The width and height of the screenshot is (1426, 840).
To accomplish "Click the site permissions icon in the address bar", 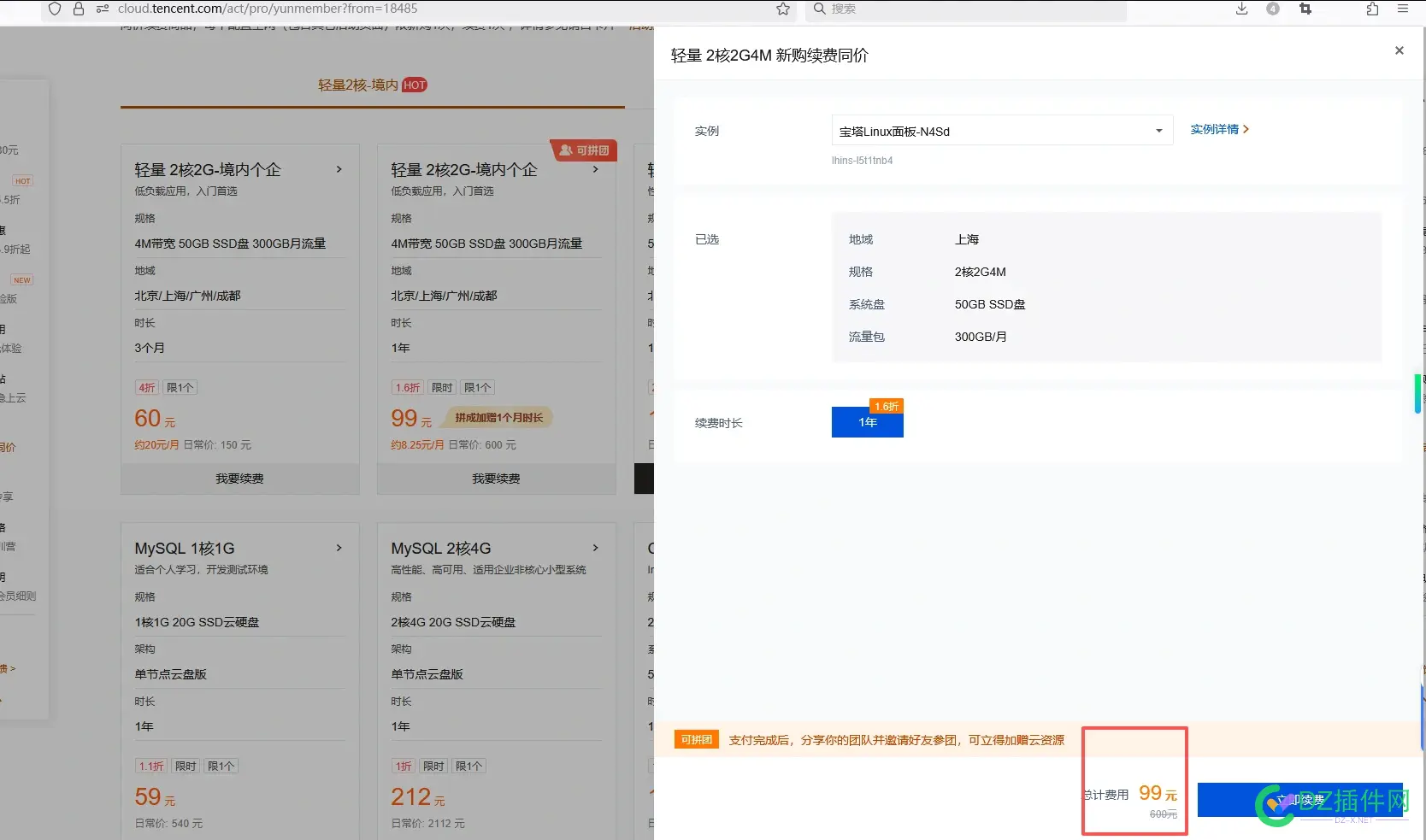I will click(x=103, y=9).
